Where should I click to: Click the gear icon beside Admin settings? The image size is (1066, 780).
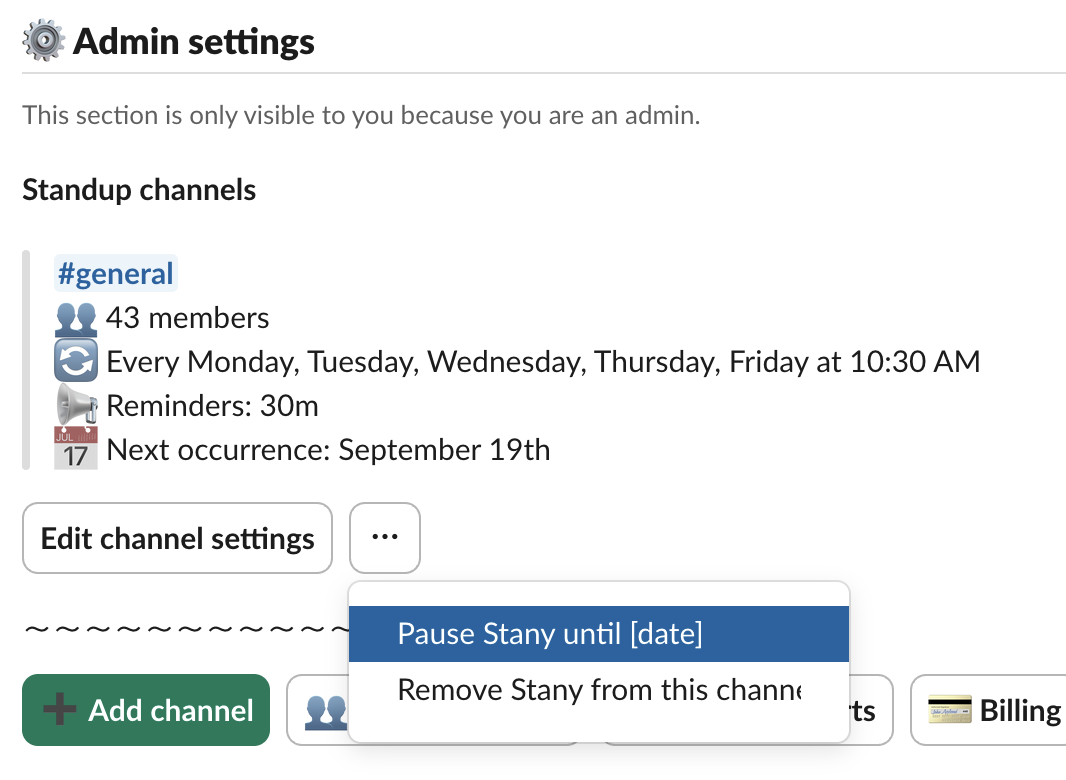(x=43, y=41)
